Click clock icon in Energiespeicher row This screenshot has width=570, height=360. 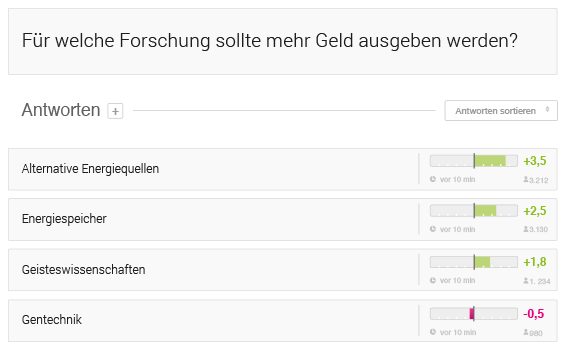coord(433,229)
